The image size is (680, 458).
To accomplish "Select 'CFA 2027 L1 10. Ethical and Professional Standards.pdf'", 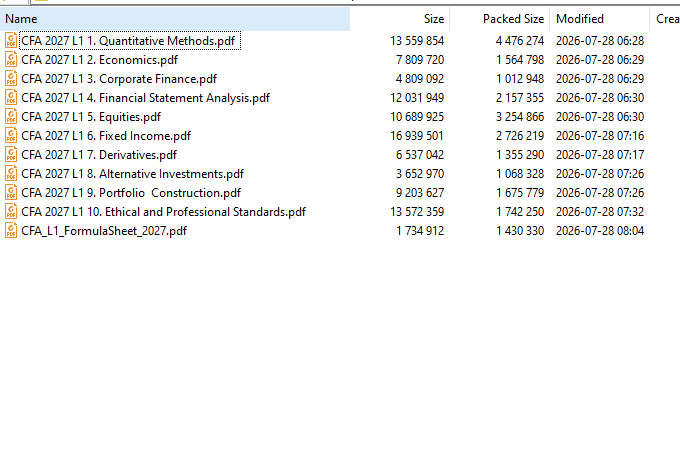I will [x=163, y=212].
